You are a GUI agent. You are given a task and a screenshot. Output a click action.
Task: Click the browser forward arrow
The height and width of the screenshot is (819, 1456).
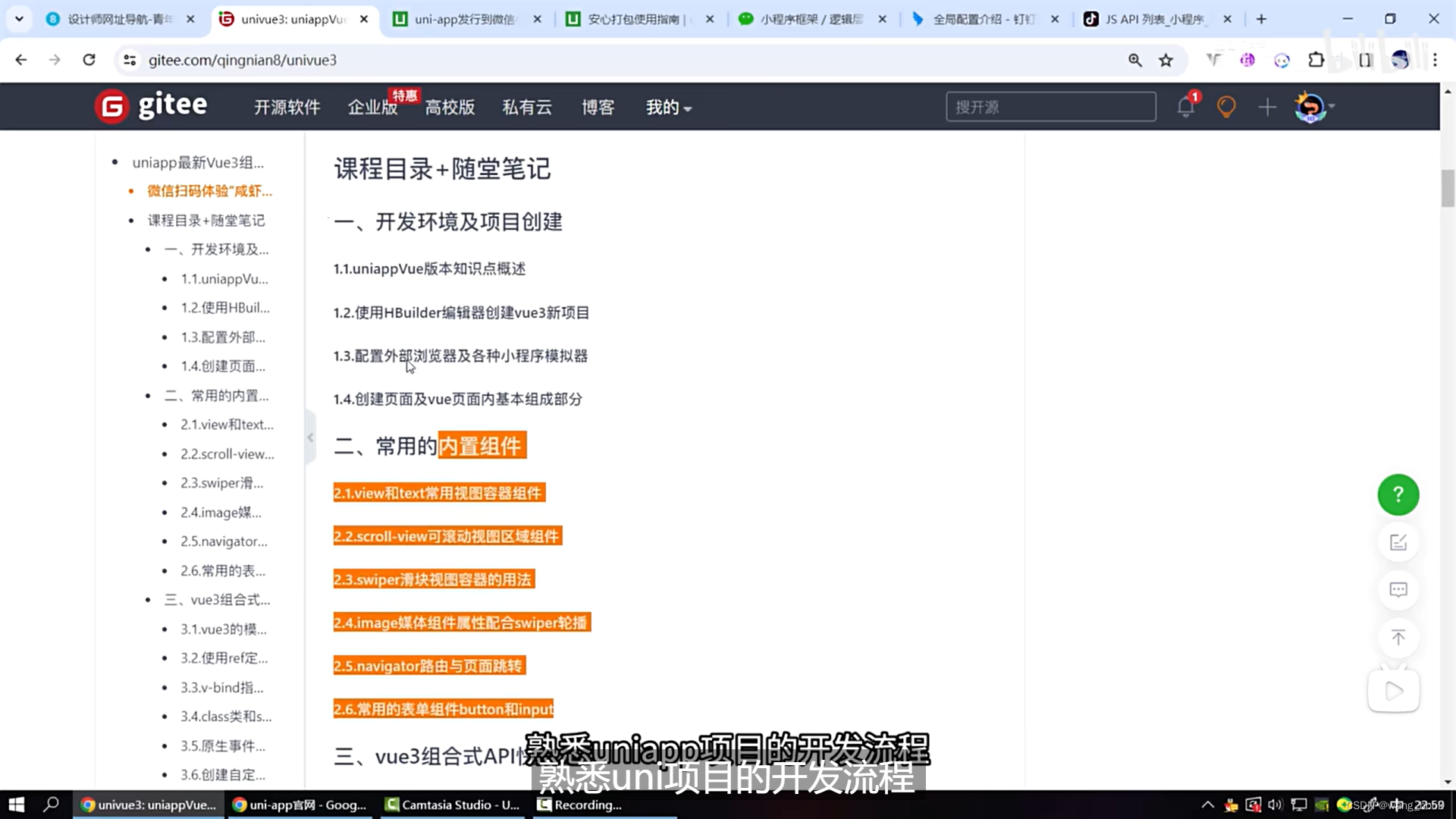55,60
